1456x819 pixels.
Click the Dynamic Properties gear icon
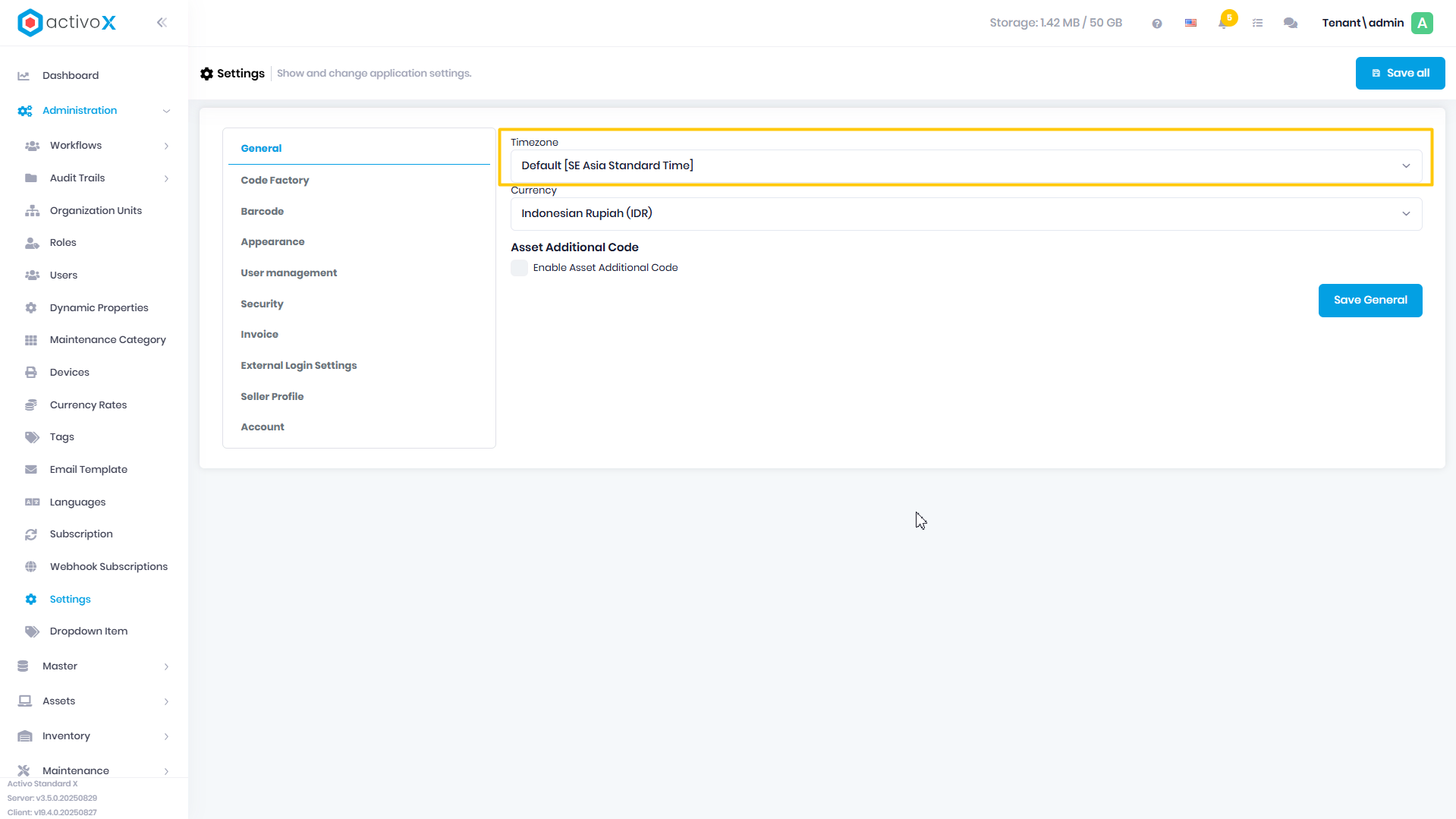[31, 308]
